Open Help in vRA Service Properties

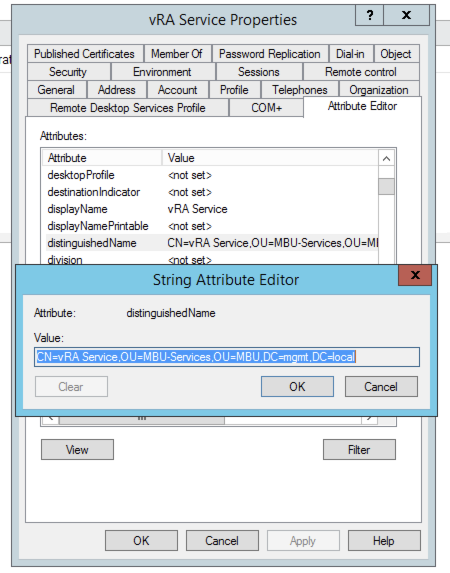coord(384,540)
